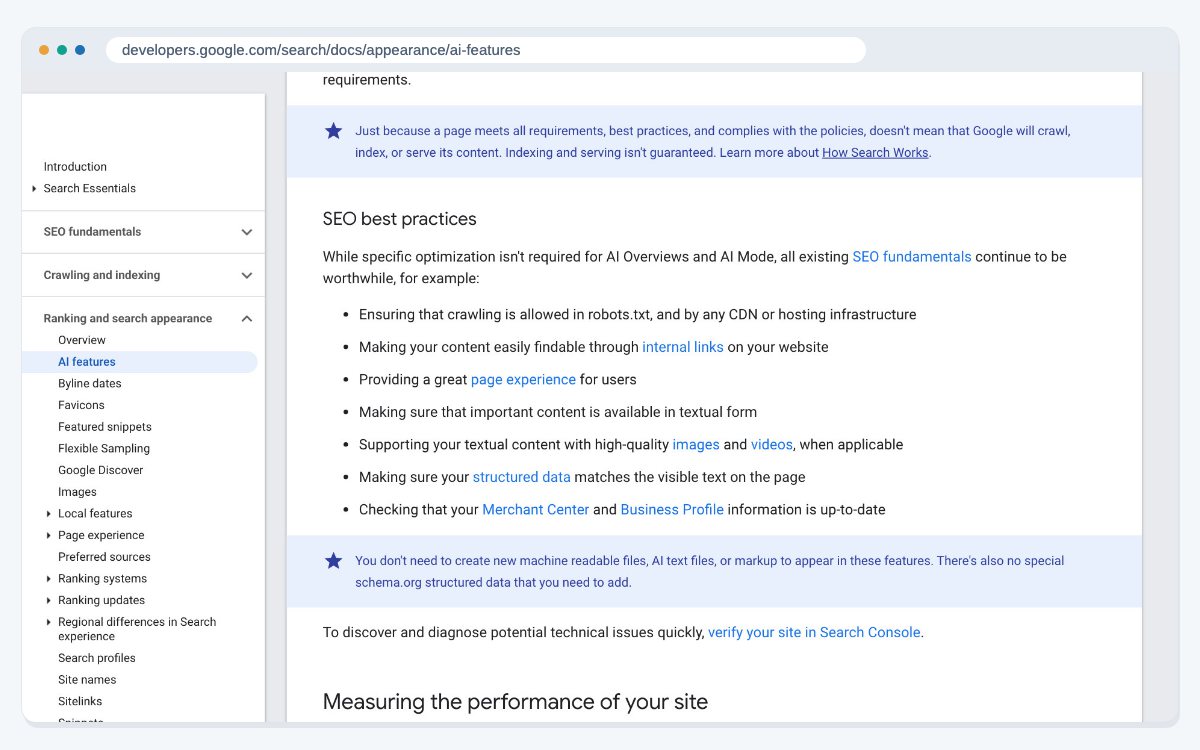Open the Merchant Center link

(535, 510)
